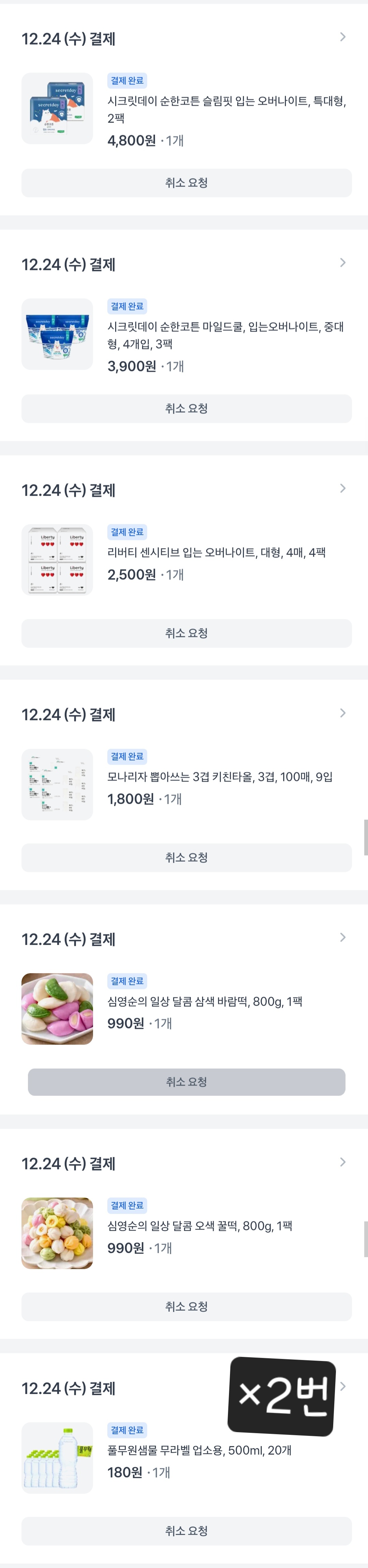Open the Pulmuone 무라벨 water product title
This screenshot has height=1568, width=368.
[199, 1451]
